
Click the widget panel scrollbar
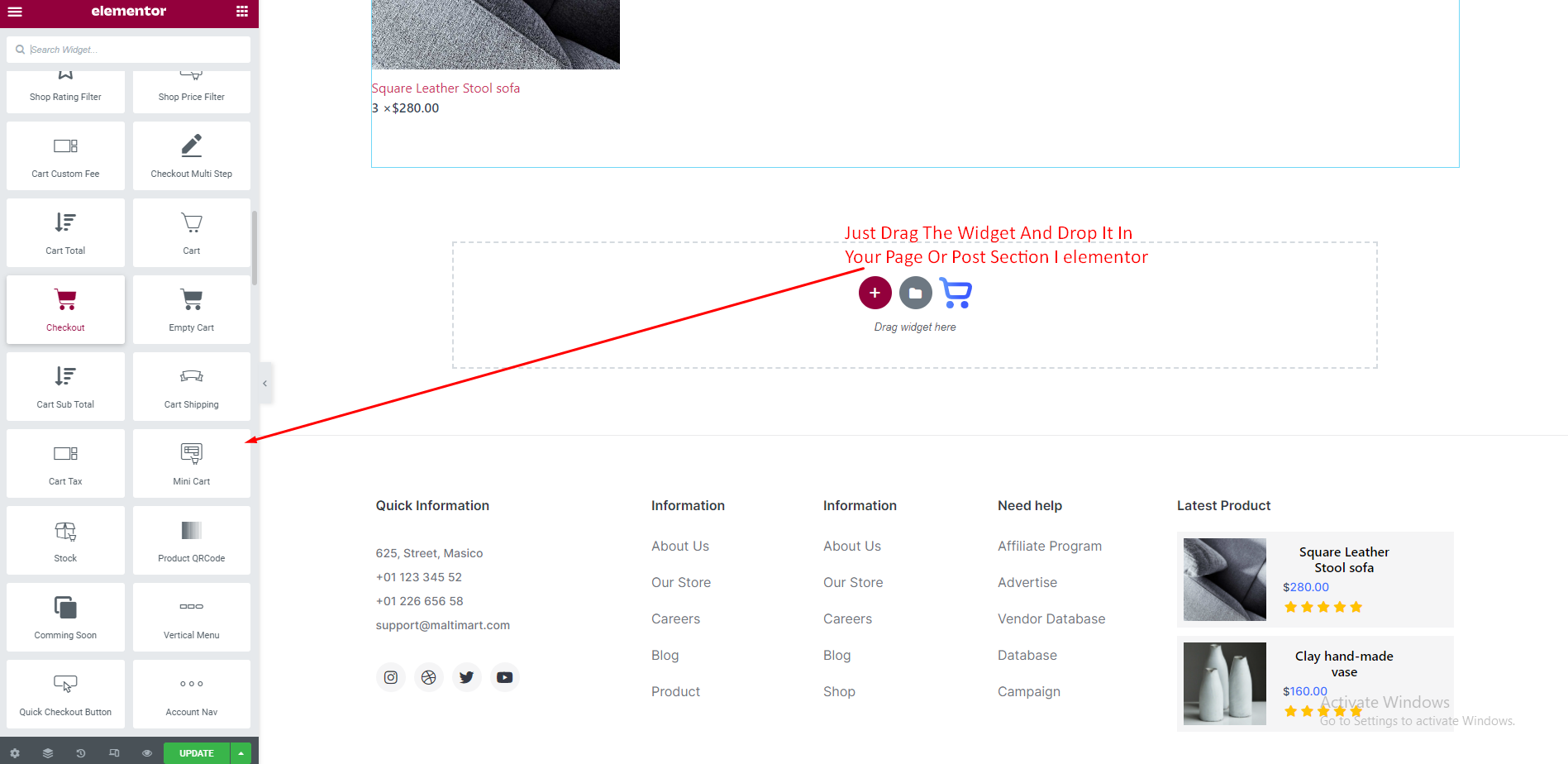click(255, 248)
